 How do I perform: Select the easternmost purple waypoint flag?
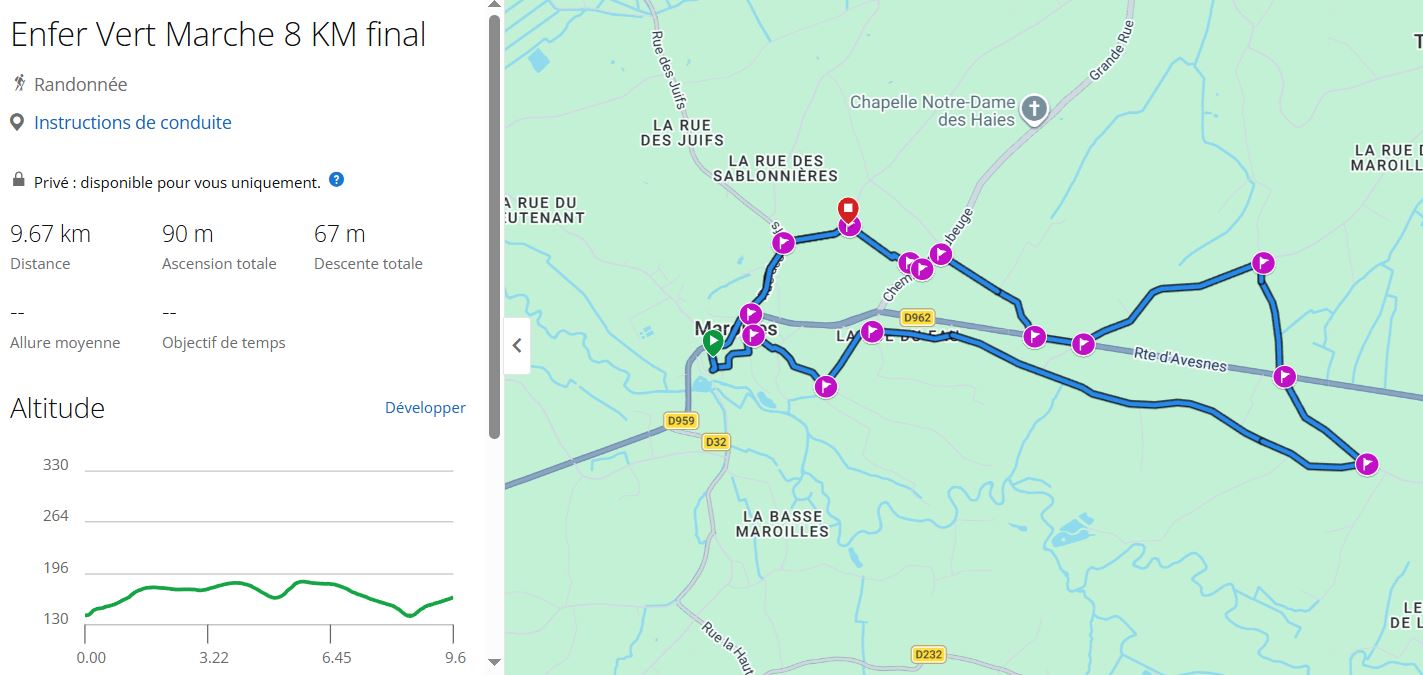click(x=1367, y=464)
